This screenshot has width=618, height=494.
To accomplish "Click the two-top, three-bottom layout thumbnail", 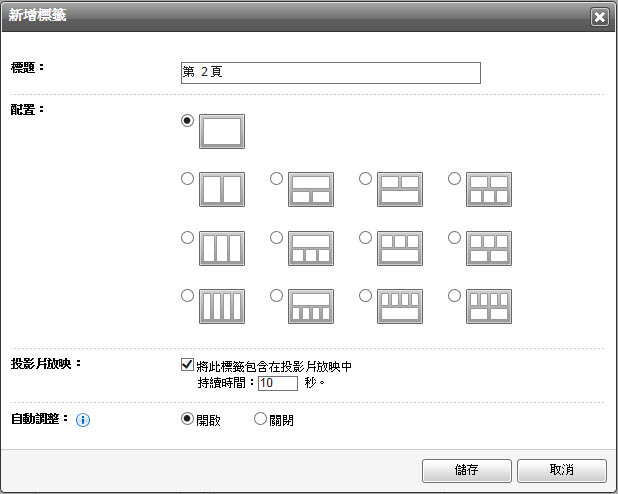I will coord(489,189).
